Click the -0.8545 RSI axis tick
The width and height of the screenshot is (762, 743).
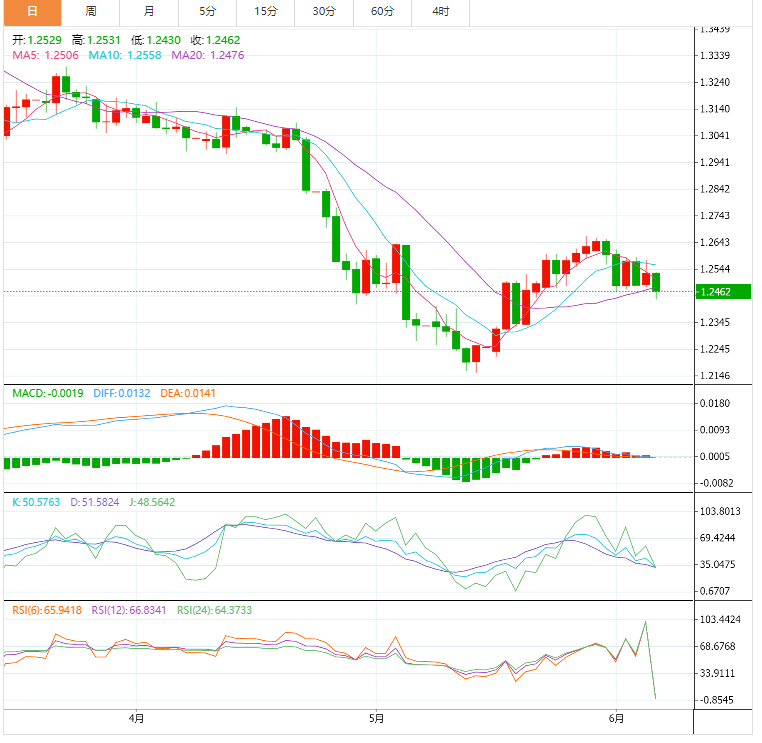click(x=717, y=701)
